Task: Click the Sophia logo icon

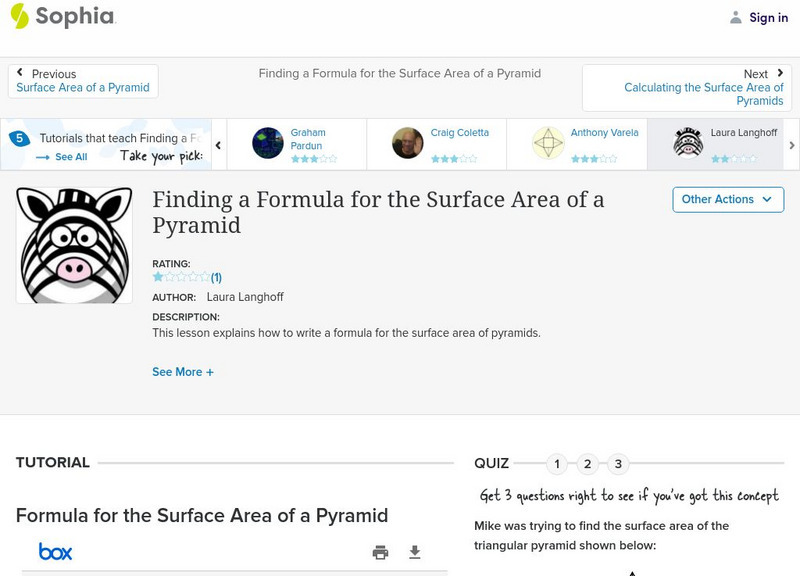Action: (x=20, y=16)
